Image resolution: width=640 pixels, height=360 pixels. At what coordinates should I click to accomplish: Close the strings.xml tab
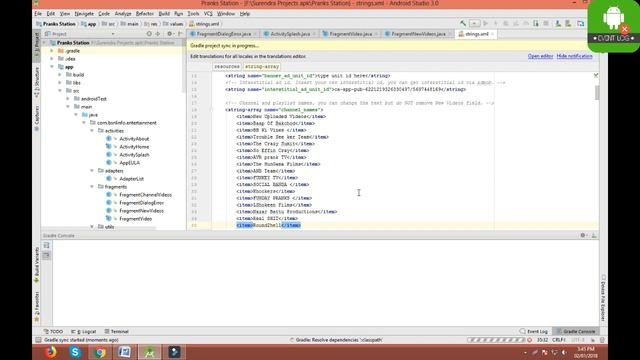493,34
